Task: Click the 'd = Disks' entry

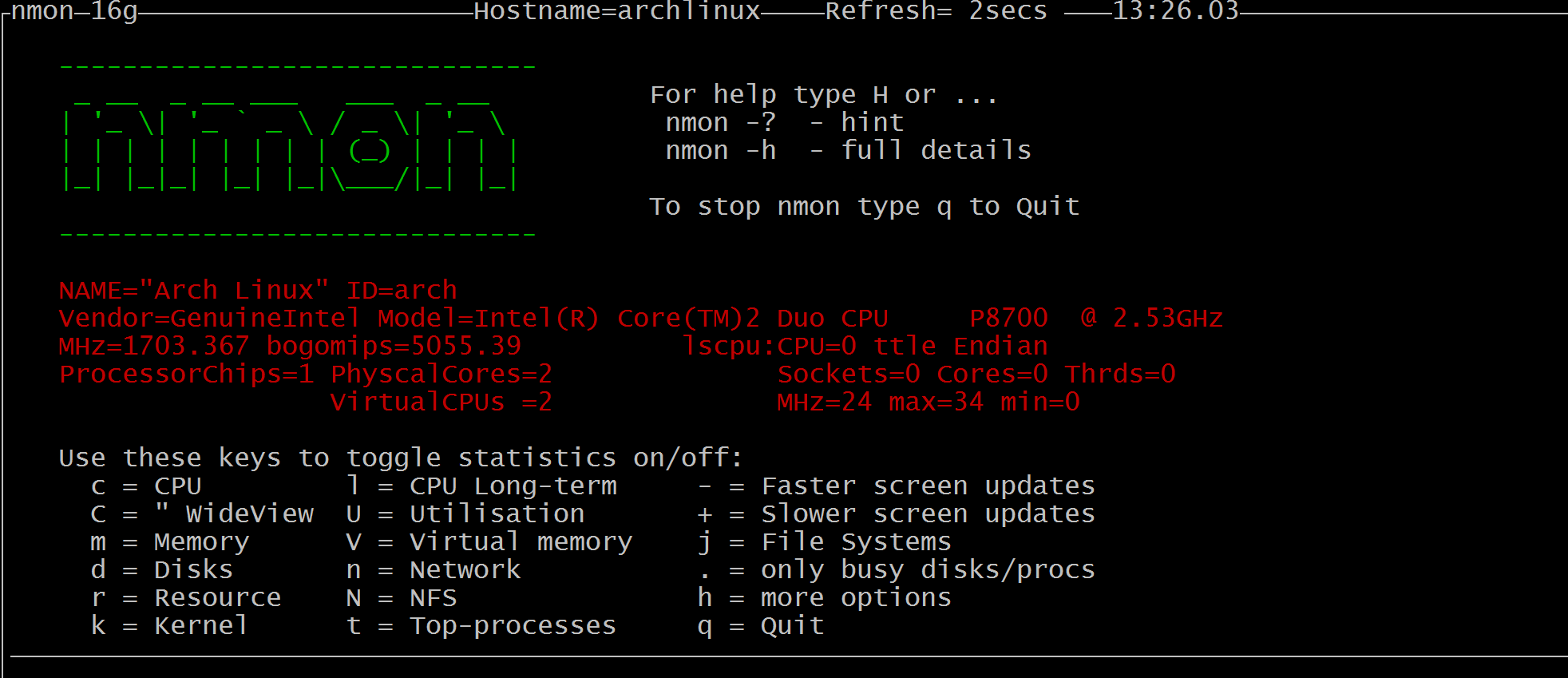Action: 162,569
